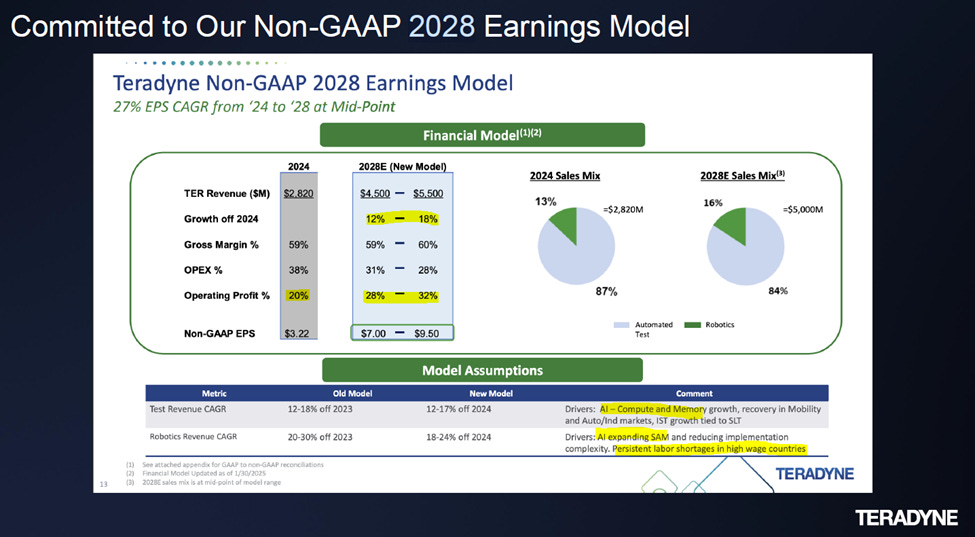Click the 'Committed to Our Non-GAAP 2028 Earnings Model' title

tap(351, 27)
